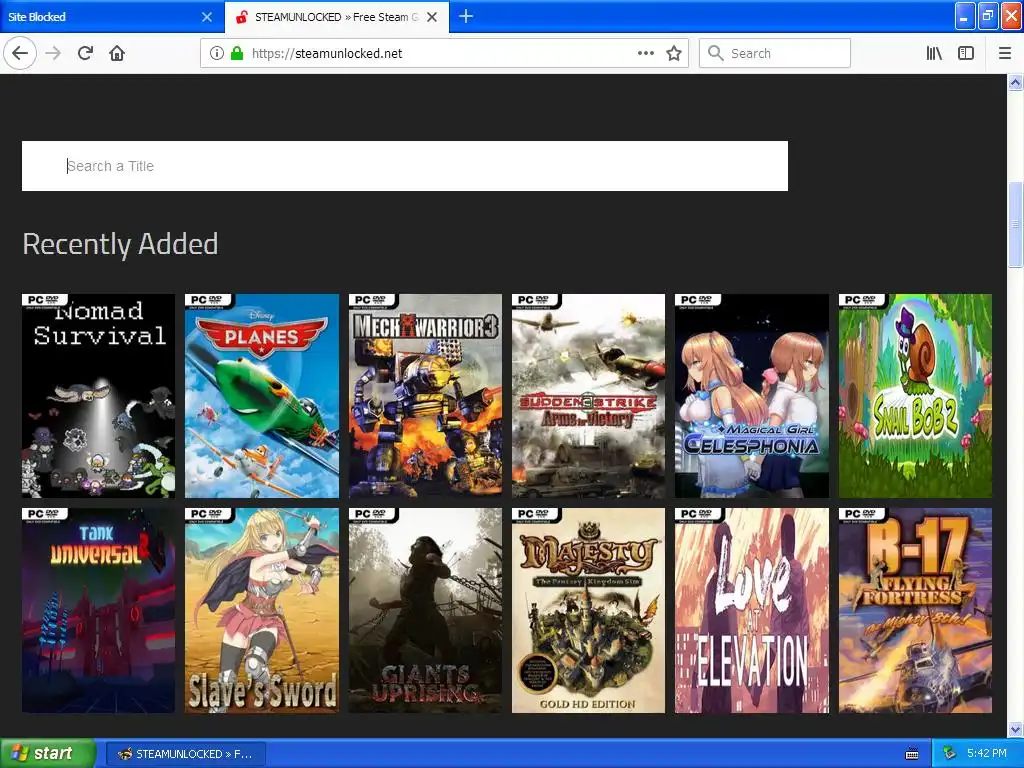This screenshot has width=1024, height=768.
Task: Open the Slave's Sword game cover
Action: pyautogui.click(x=262, y=610)
